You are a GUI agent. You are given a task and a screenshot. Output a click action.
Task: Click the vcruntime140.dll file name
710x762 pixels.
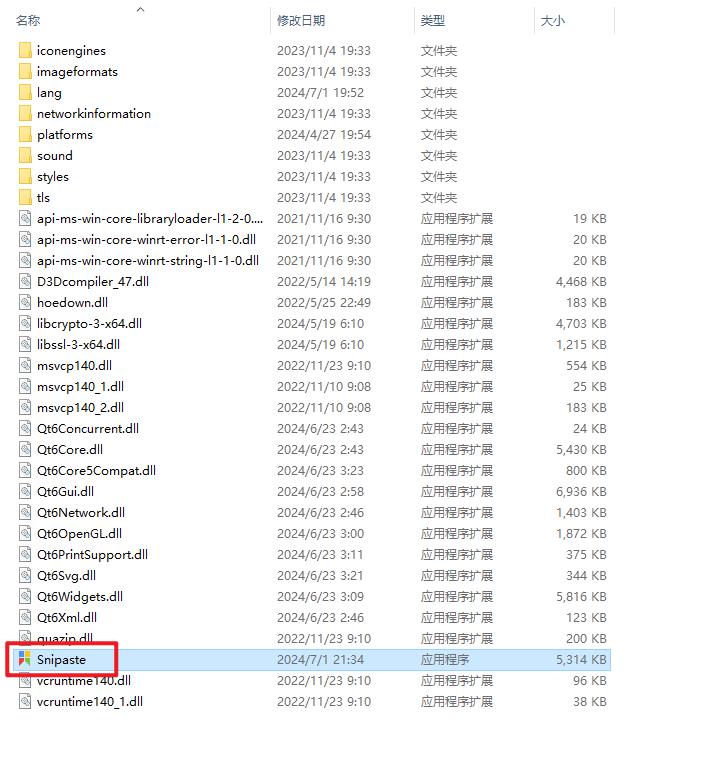(84, 680)
